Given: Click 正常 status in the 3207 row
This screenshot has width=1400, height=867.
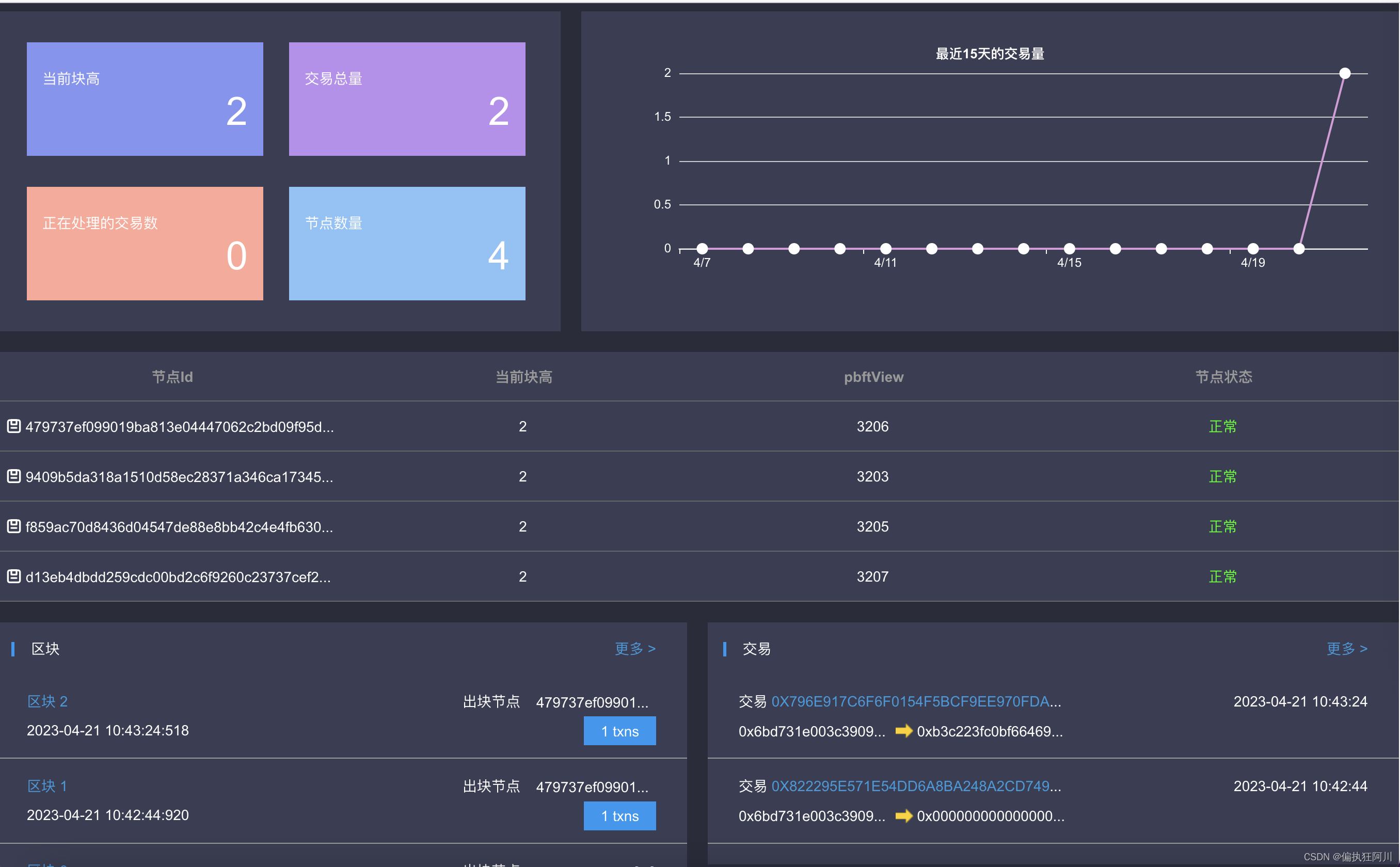Looking at the screenshot, I should click(x=1222, y=576).
